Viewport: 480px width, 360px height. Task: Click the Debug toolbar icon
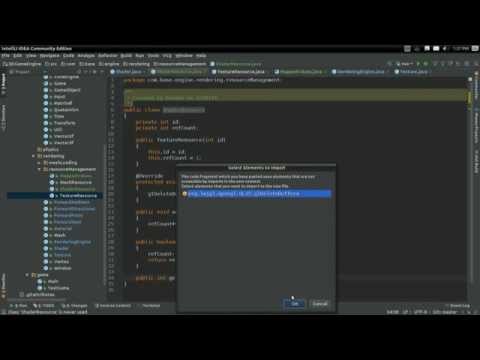click(x=426, y=63)
